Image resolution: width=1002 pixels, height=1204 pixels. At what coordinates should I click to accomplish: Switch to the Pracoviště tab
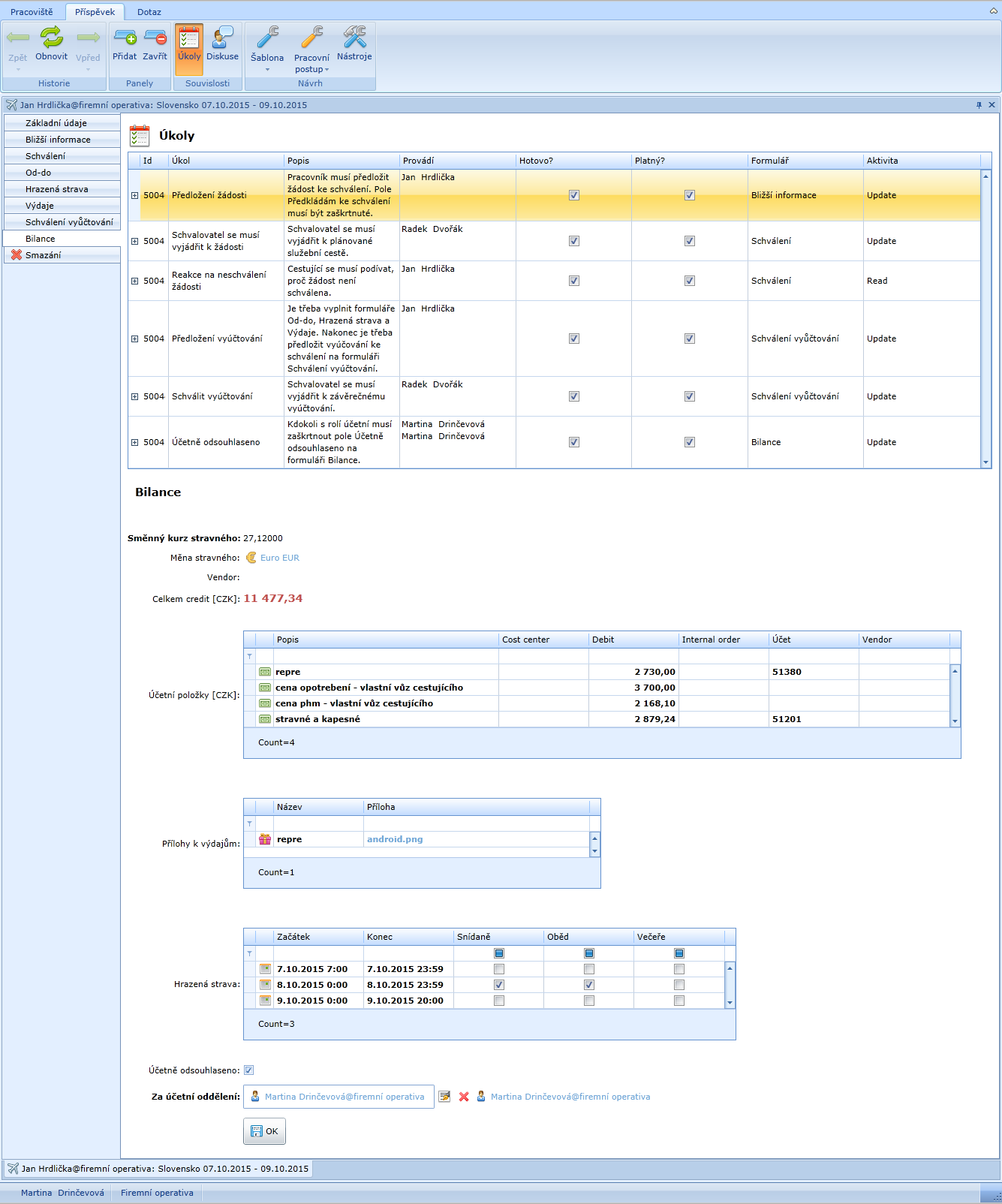(32, 12)
